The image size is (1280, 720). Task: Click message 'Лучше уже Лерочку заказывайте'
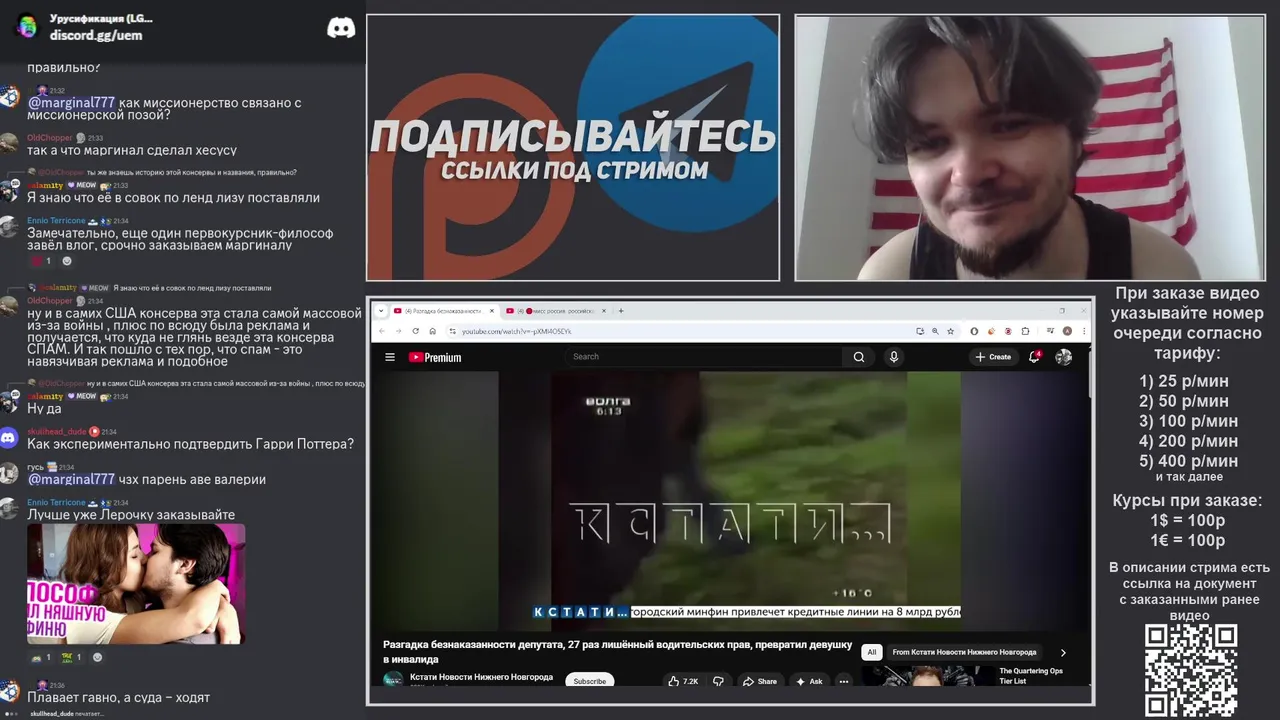131,515
